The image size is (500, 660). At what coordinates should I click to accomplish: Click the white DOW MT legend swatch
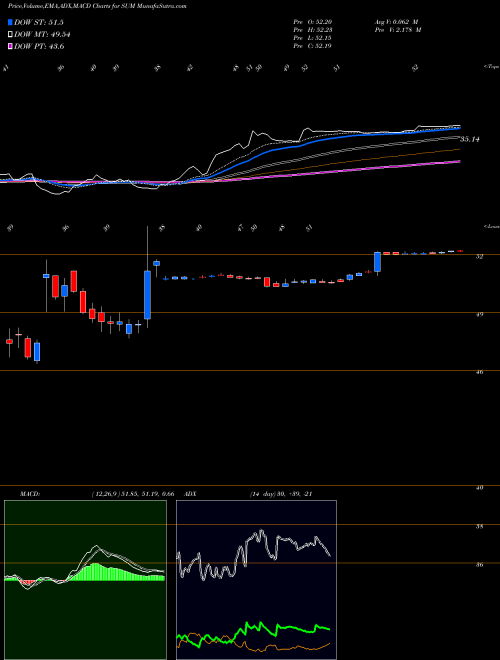click(x=10, y=35)
